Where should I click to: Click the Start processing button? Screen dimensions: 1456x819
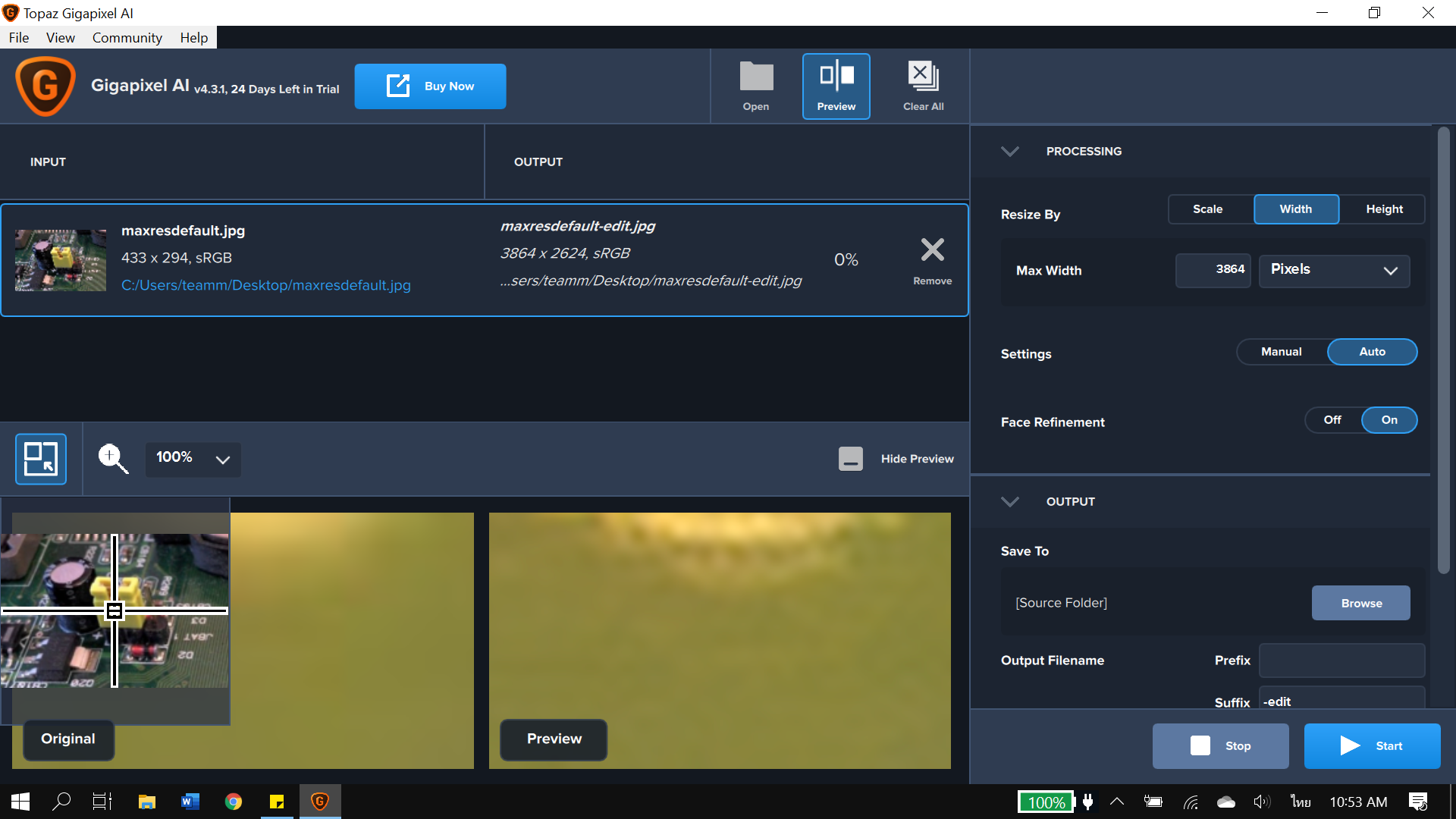click(x=1372, y=746)
